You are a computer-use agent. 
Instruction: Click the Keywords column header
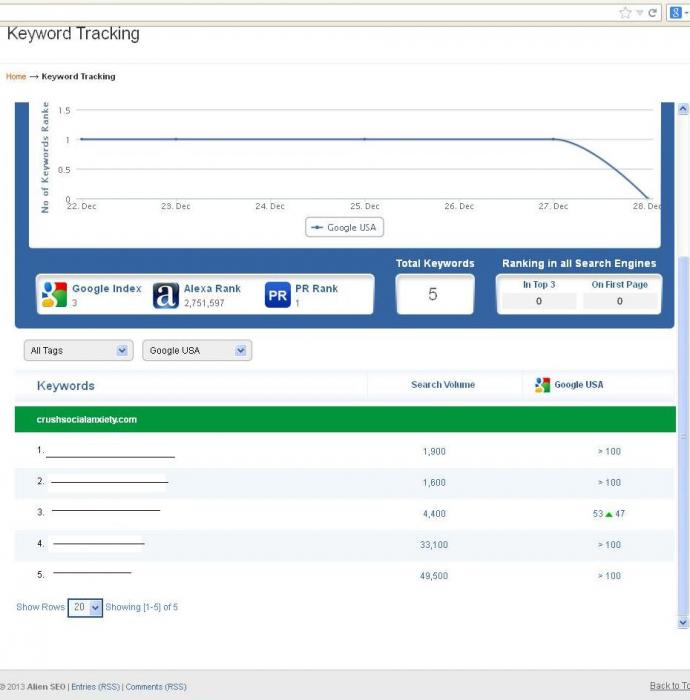coord(66,386)
